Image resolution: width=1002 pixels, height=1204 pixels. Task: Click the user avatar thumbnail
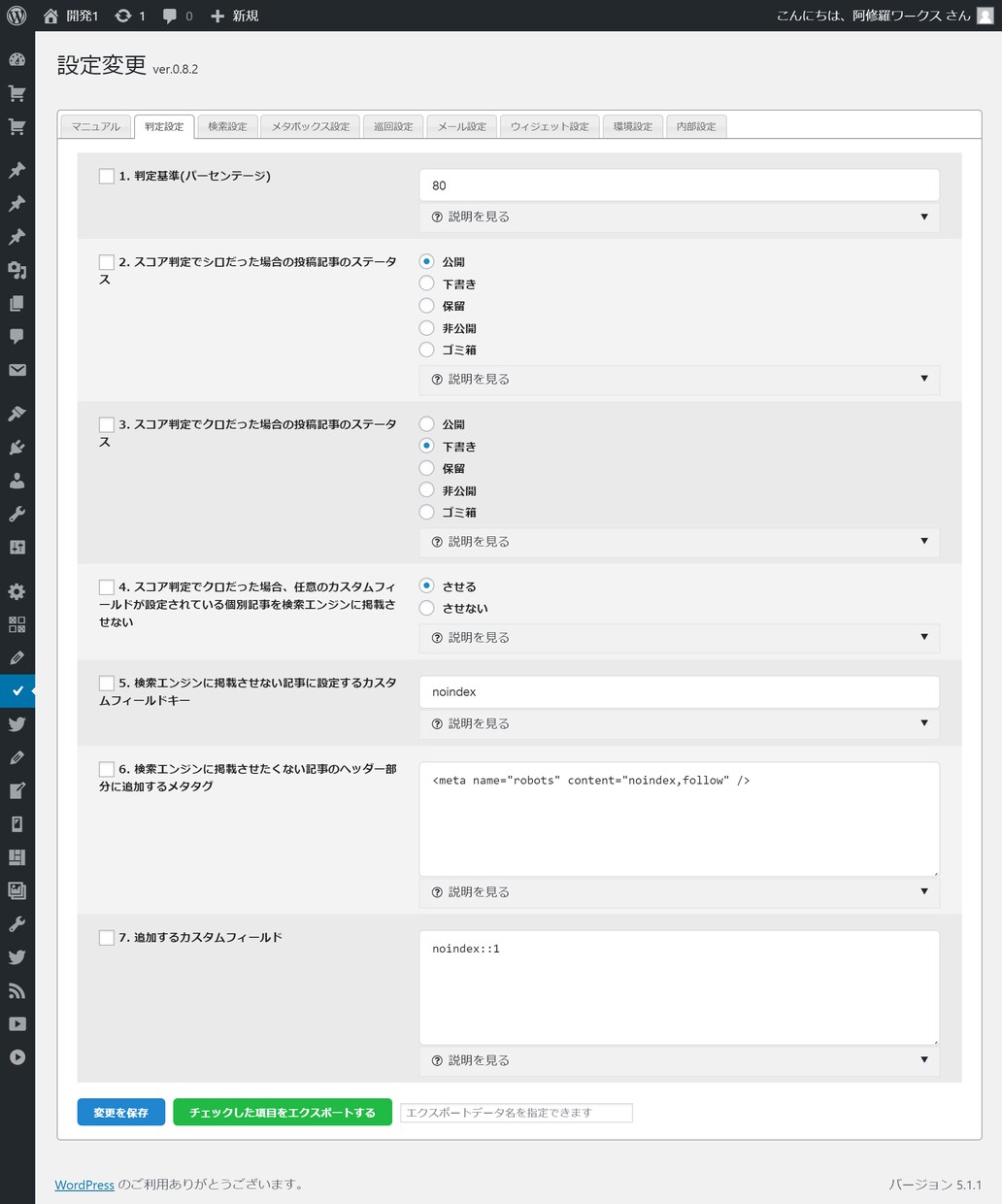point(985,16)
